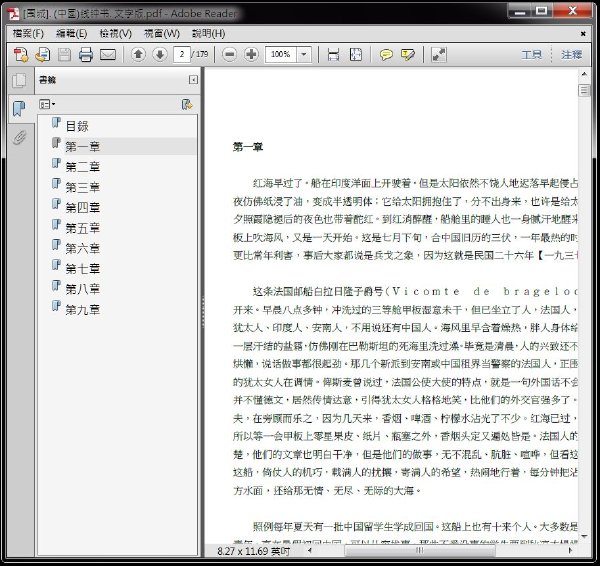Screen dimensions: 600x566
Task: Jump to 第六章 bookmark
Action: pyautogui.click(x=83, y=248)
